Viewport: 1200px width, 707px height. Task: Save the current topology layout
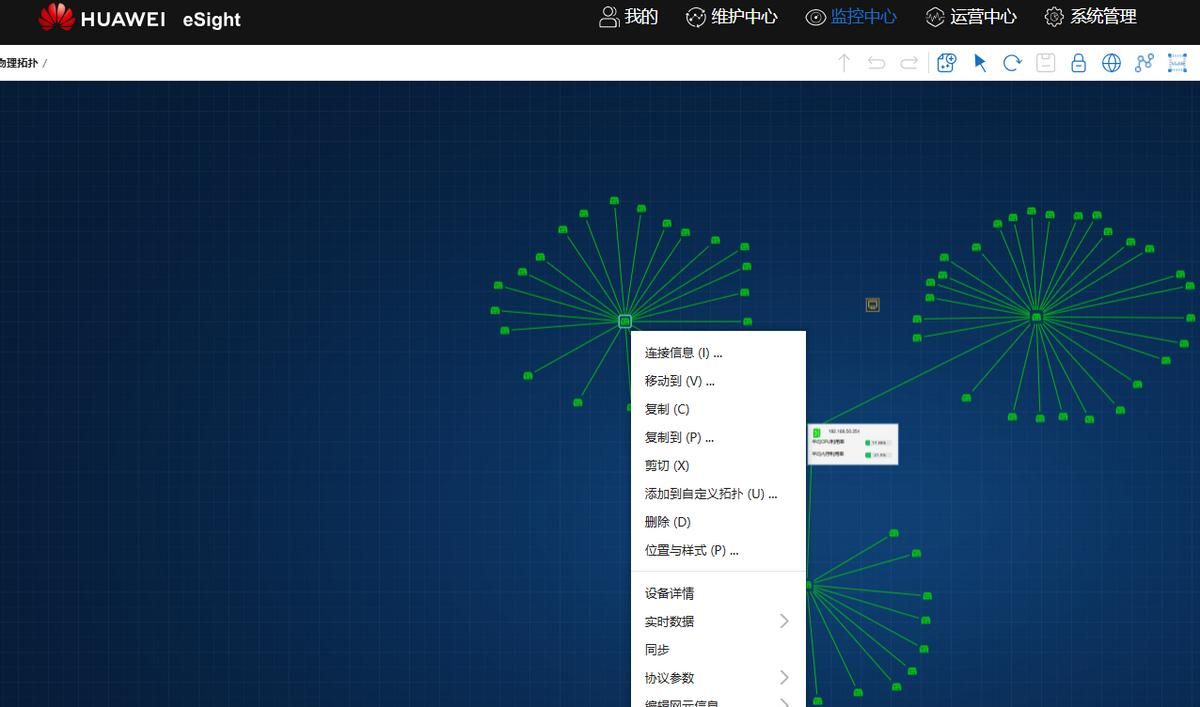point(1045,62)
